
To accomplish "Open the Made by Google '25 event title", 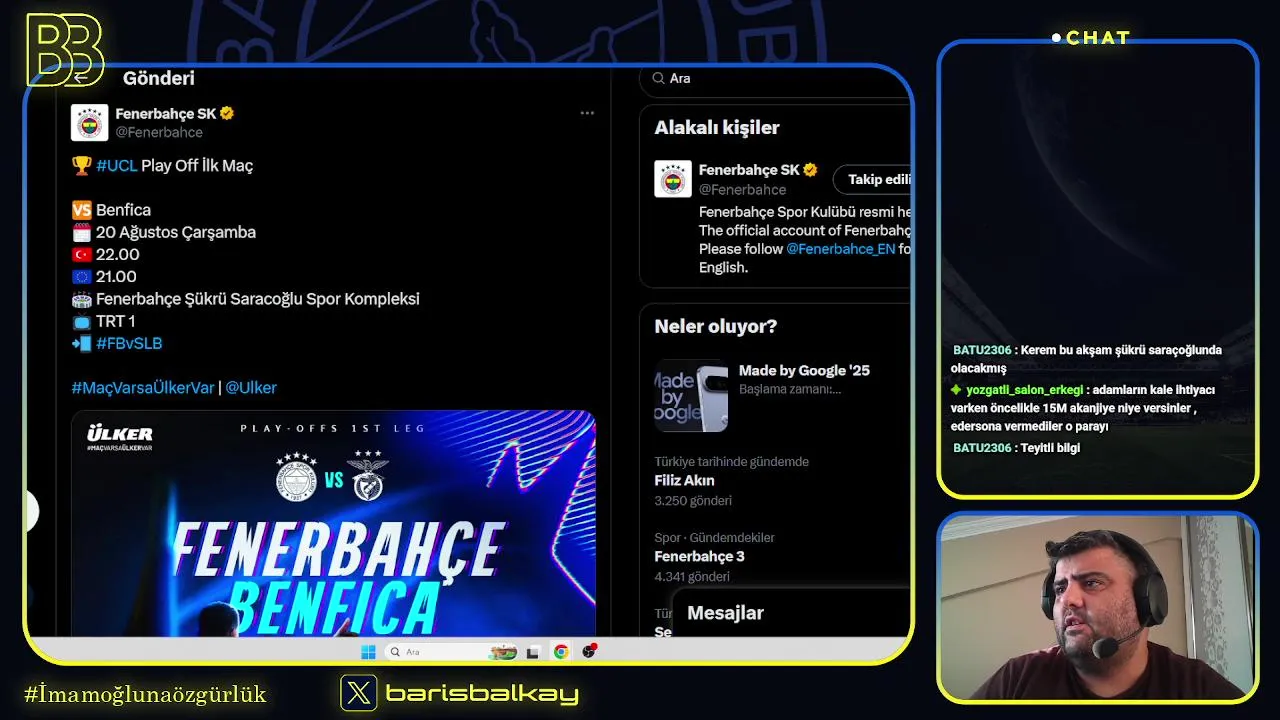I will tap(804, 370).
